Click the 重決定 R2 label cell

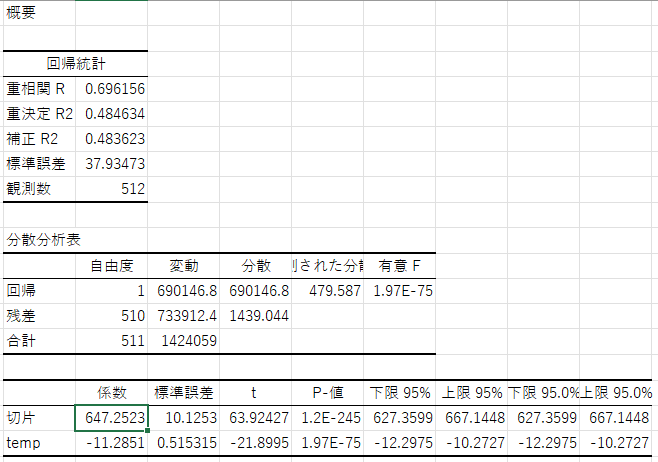pyautogui.click(x=38, y=114)
